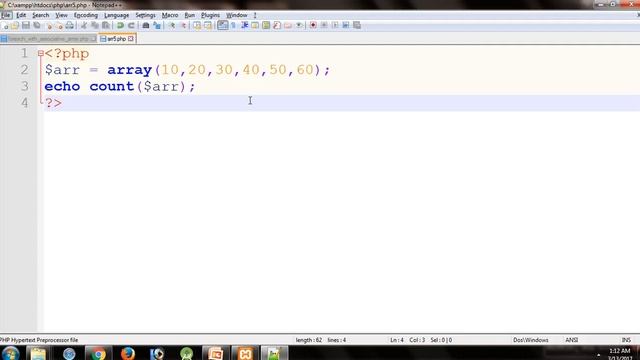Click the Cut scissors icon

click(83, 25)
